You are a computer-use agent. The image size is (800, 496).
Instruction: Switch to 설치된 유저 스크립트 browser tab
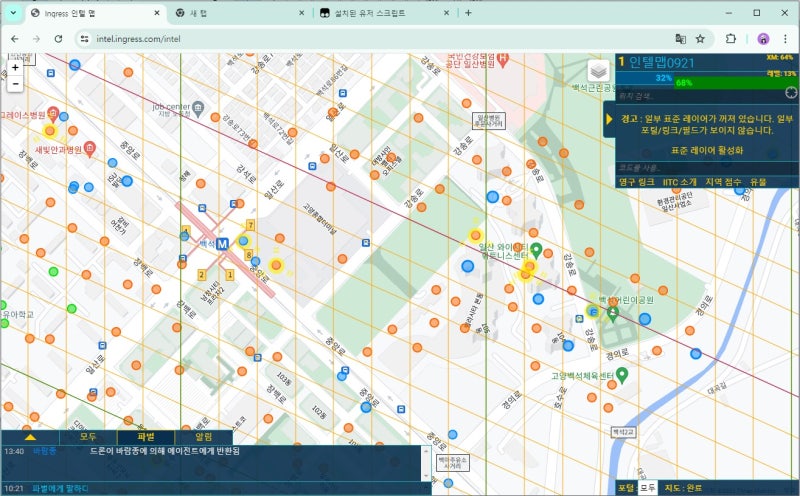pyautogui.click(x=385, y=13)
